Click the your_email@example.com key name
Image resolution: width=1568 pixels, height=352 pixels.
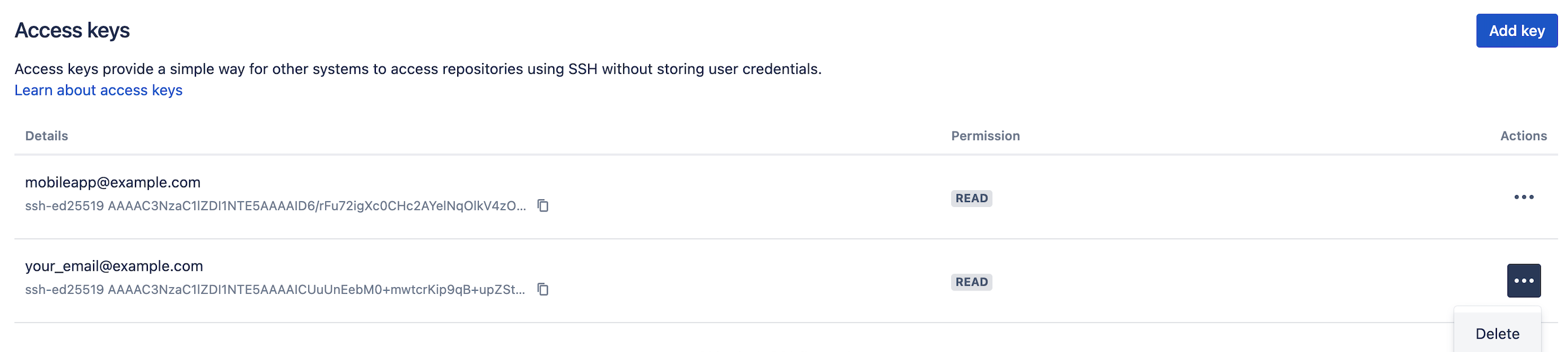[x=114, y=266]
